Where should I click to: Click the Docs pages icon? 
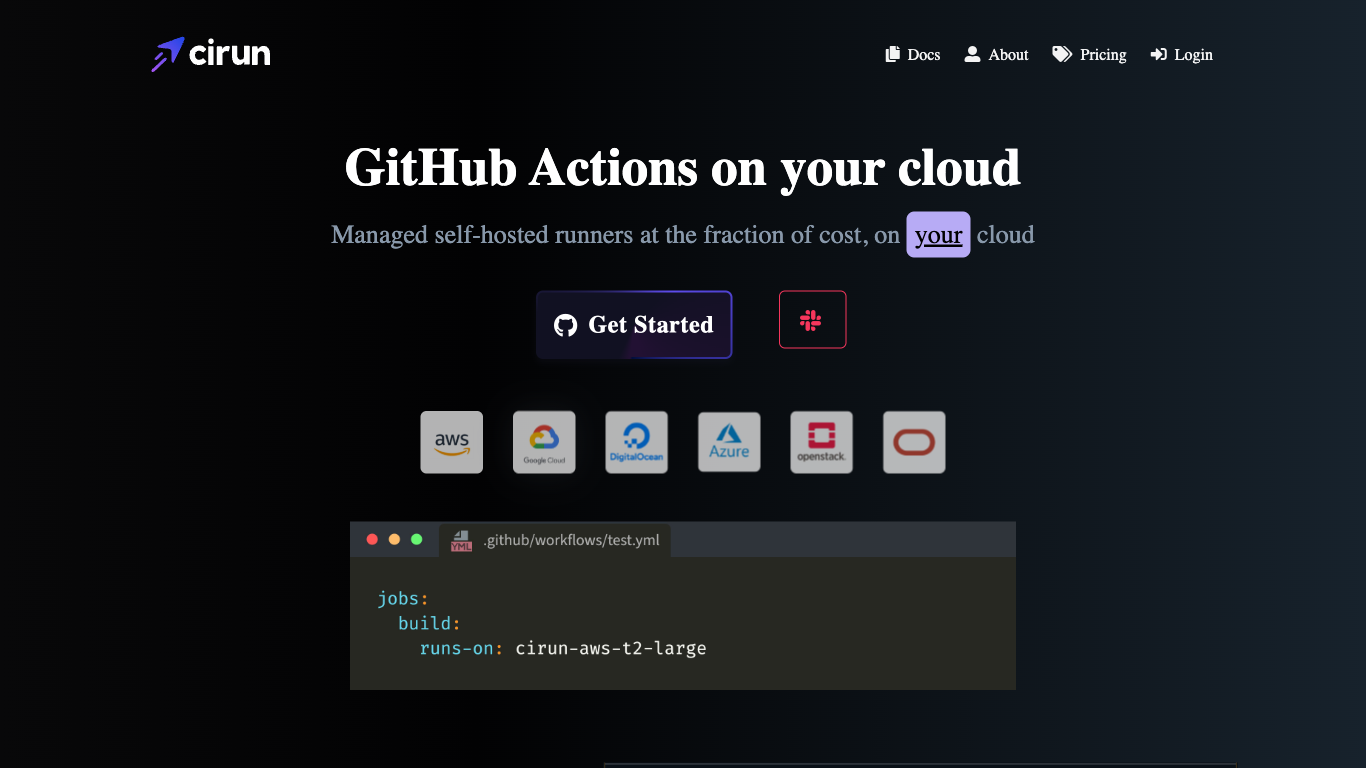(893, 54)
